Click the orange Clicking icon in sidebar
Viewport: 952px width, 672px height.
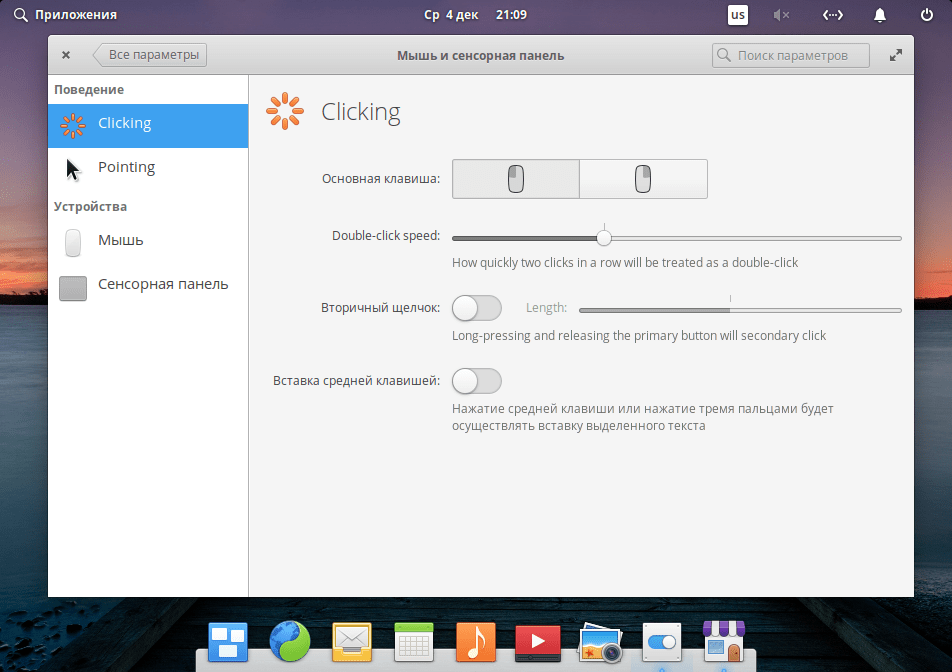click(x=73, y=126)
